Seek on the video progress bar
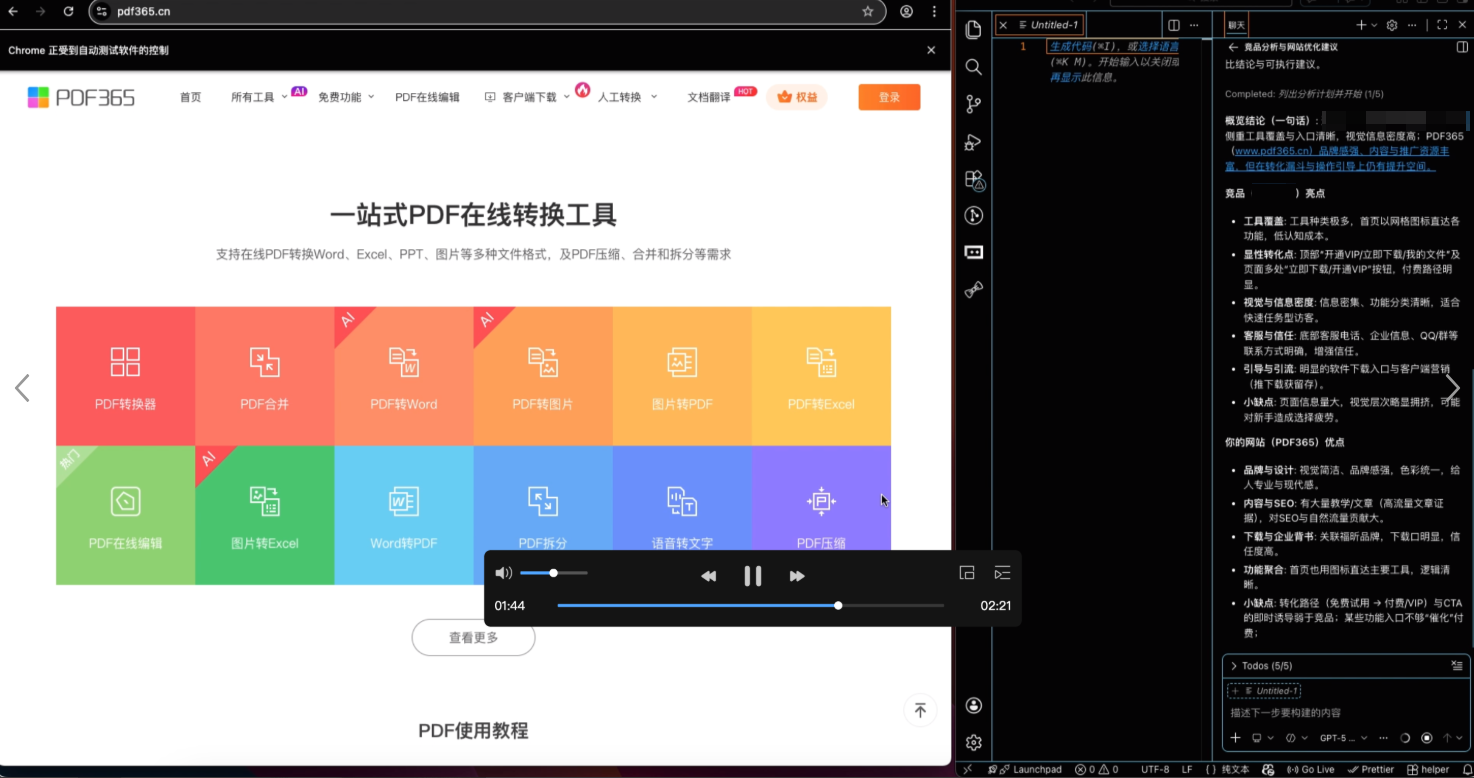 (750, 605)
